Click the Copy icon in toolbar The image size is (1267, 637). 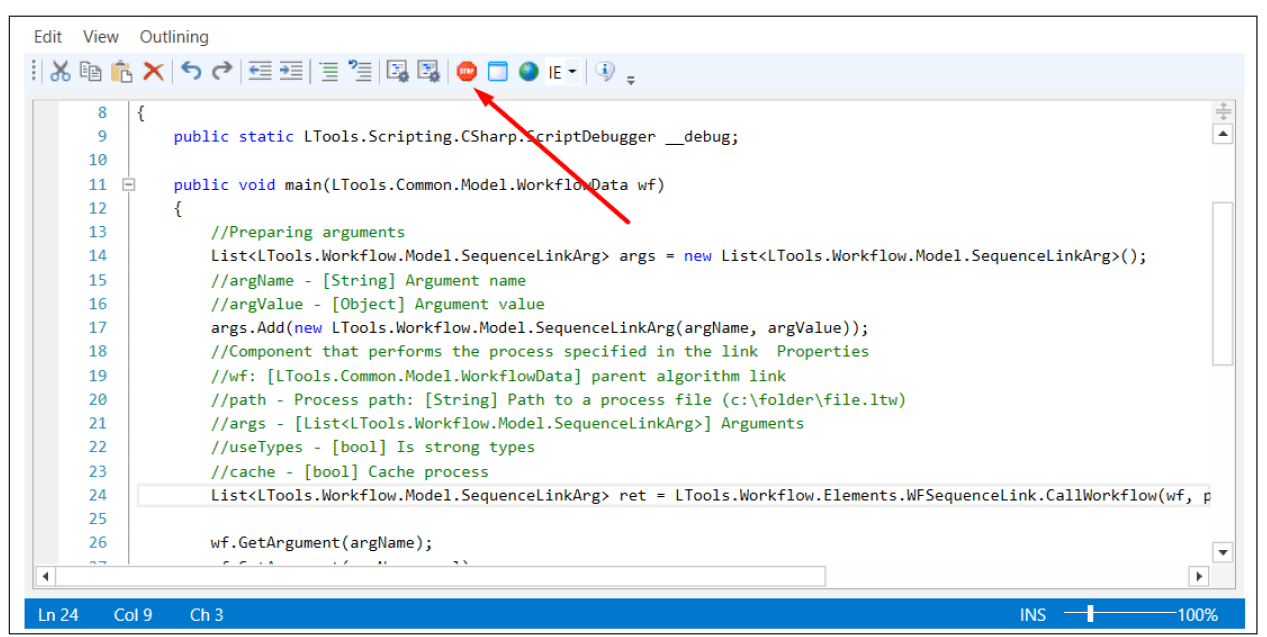pos(91,71)
